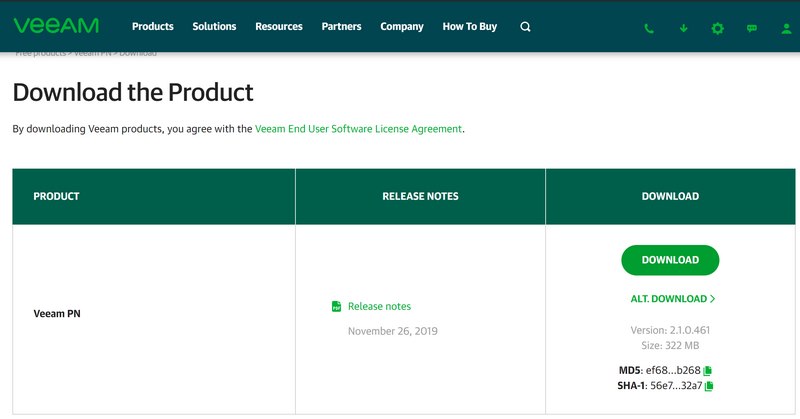The image size is (800, 419).
Task: Copy the SHA-1 checksum
Action: 710,386
